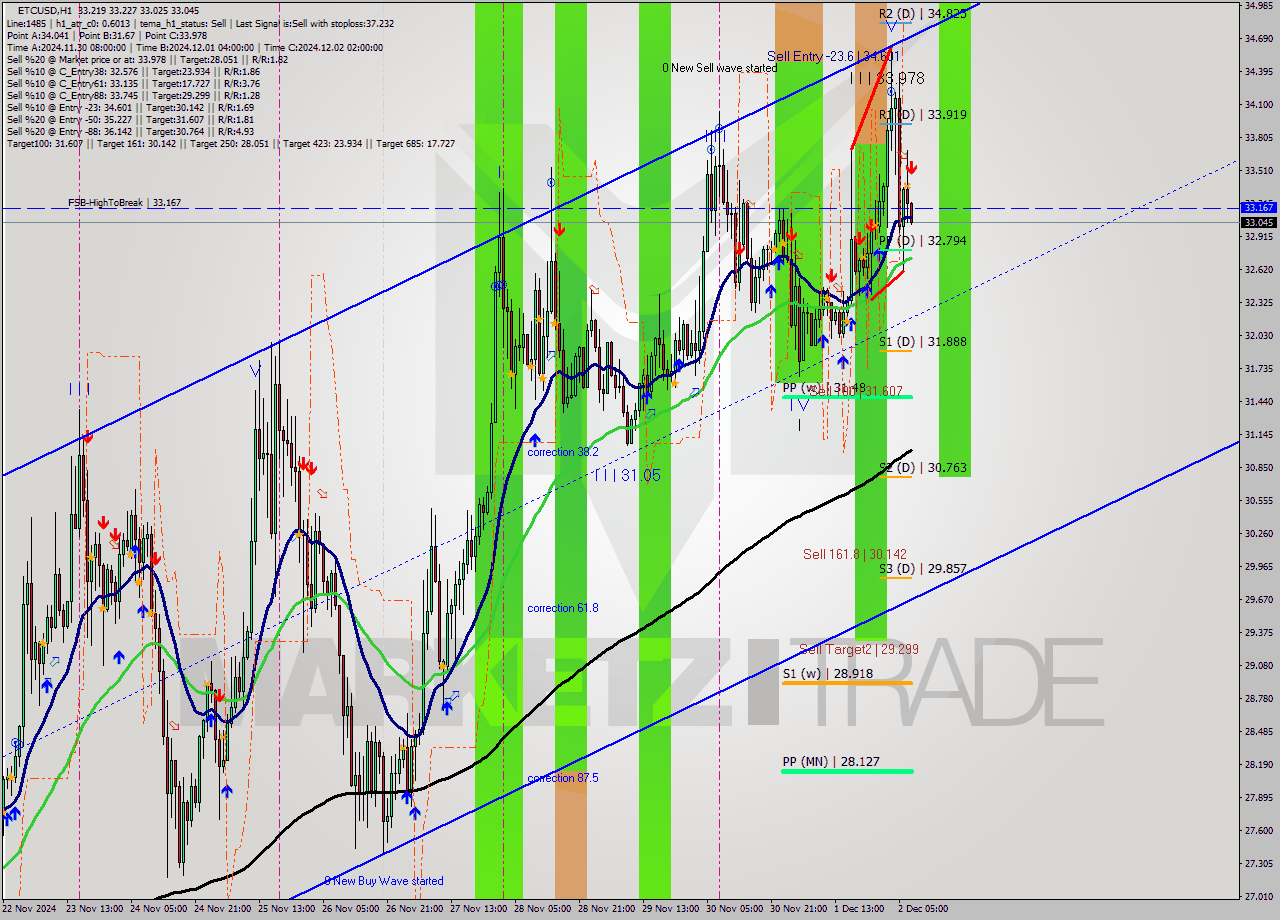This screenshot has height=920, width=1280.
Task: Select the 'FSB-HighToBreak | 33.167' level label
Action: 124,202
